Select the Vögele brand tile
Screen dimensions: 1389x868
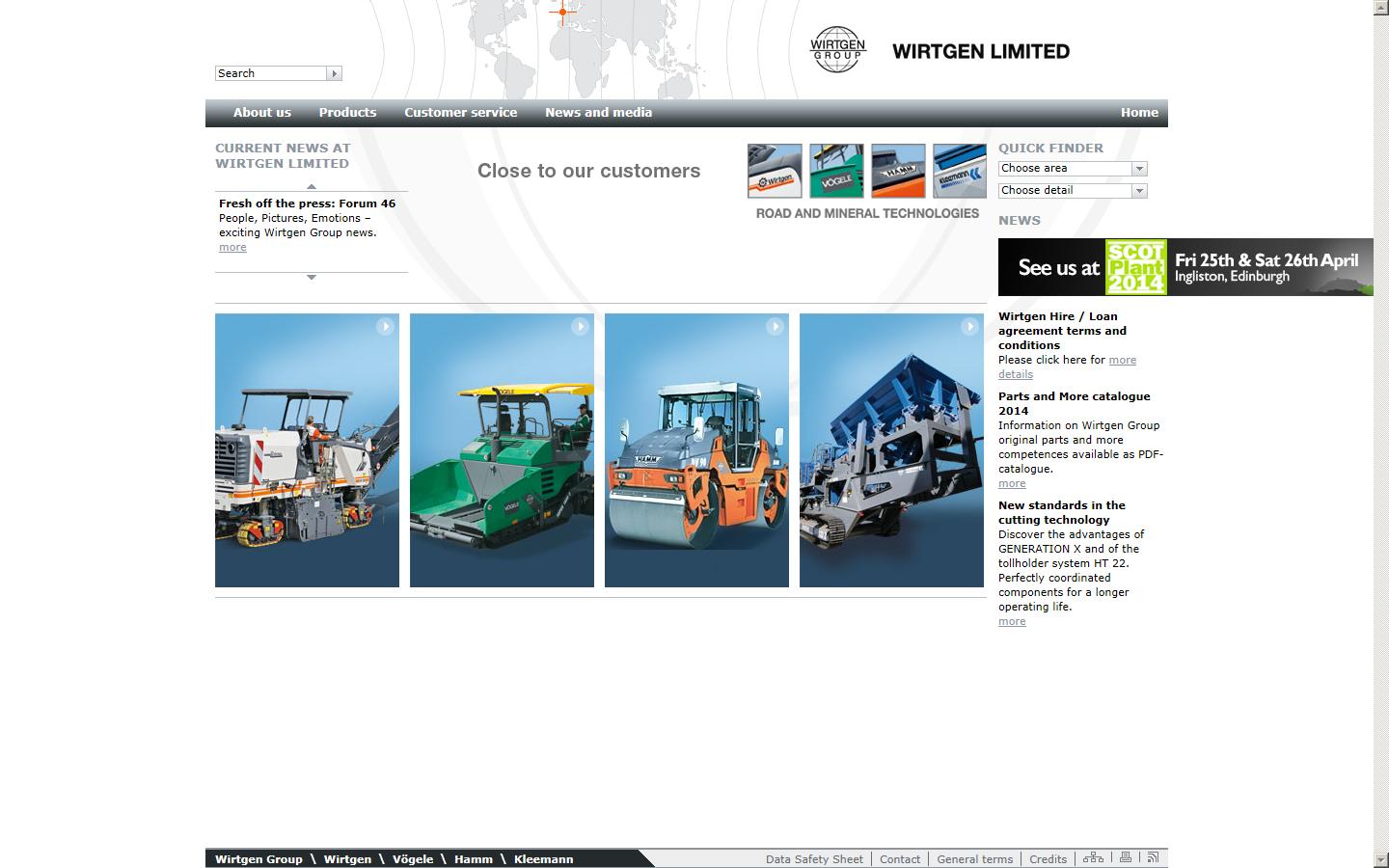click(x=836, y=171)
